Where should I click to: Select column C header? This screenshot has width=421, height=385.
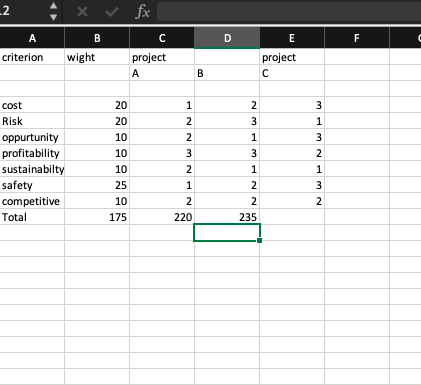click(162, 38)
